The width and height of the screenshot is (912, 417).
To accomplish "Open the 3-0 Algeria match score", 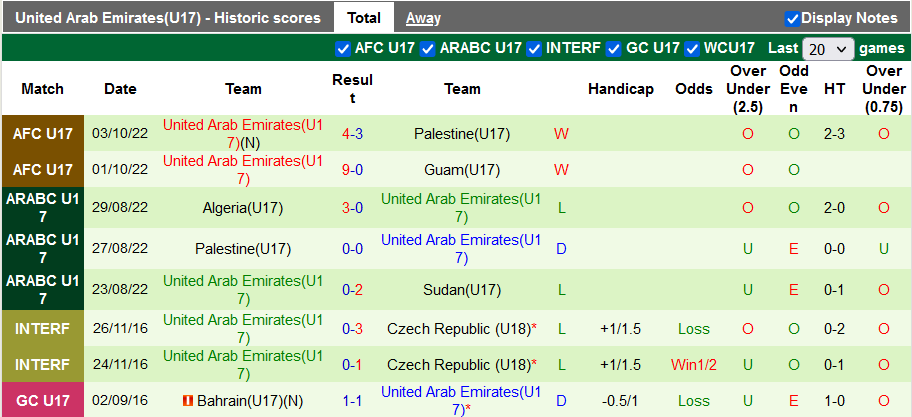I will pos(352,208).
